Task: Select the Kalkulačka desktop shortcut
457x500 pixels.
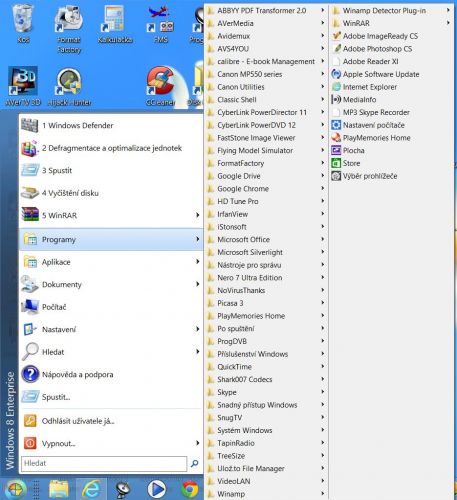Action: (115, 24)
